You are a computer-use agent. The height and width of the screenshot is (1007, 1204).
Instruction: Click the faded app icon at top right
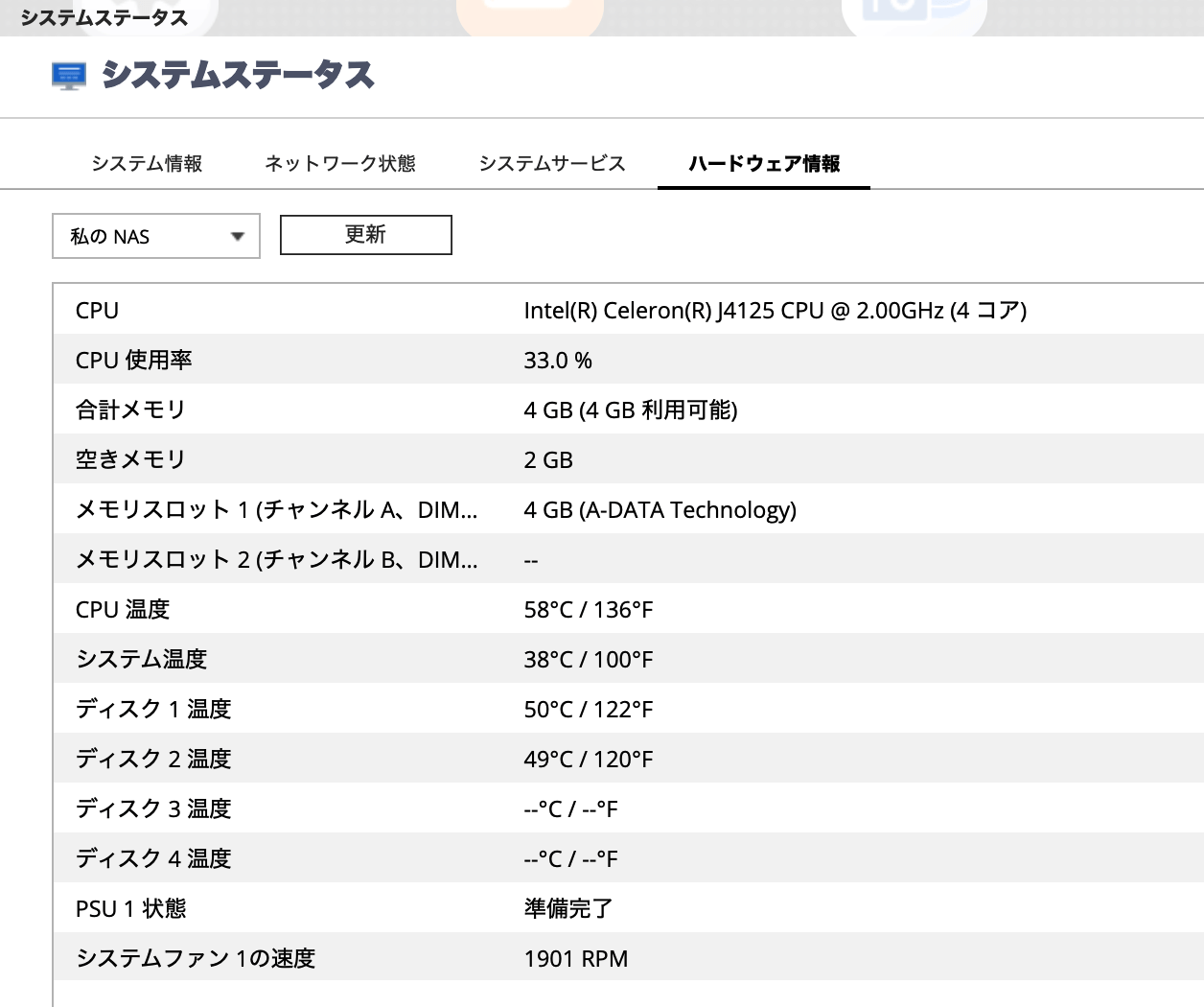(914, 12)
